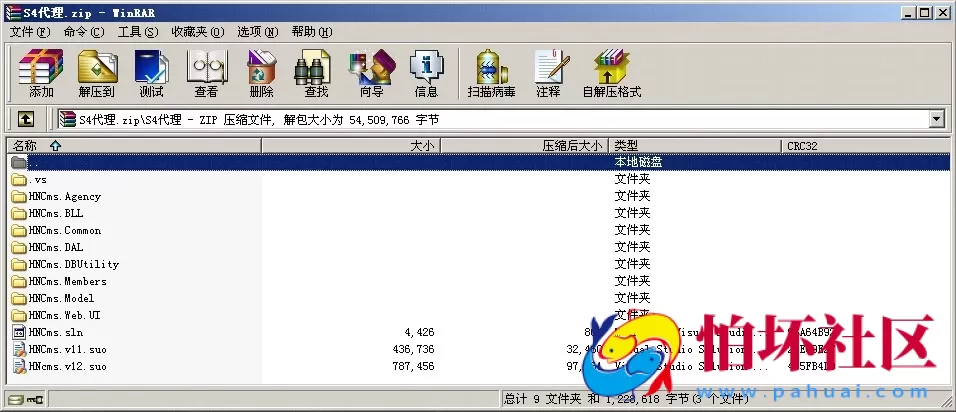Open the View (查看) toolbar icon

pos(206,74)
